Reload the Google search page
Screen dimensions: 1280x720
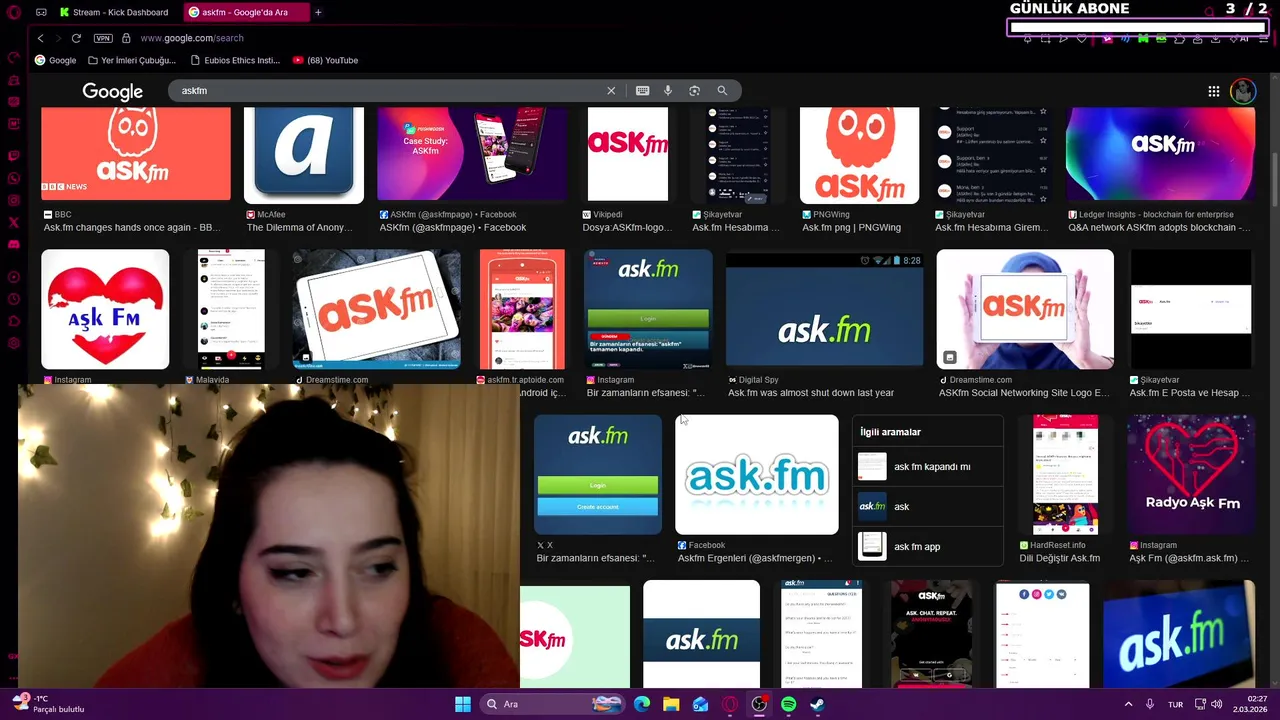76,38
